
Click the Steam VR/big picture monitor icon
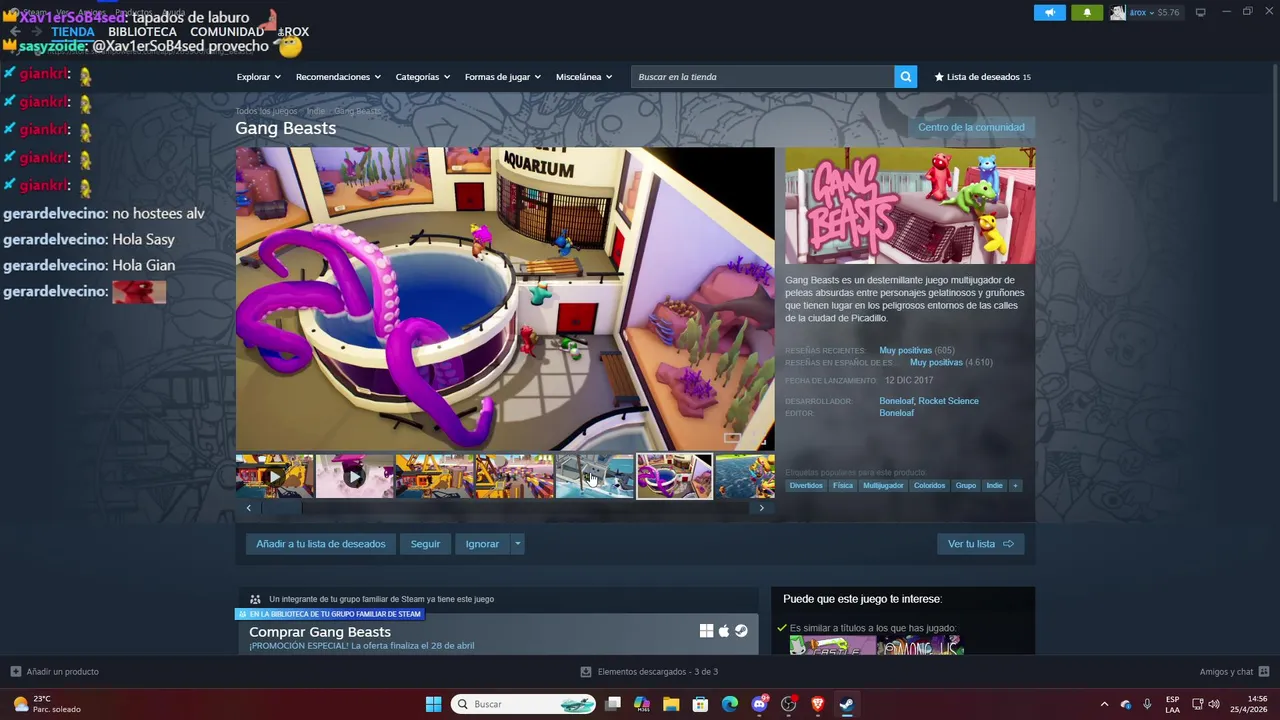point(1200,12)
